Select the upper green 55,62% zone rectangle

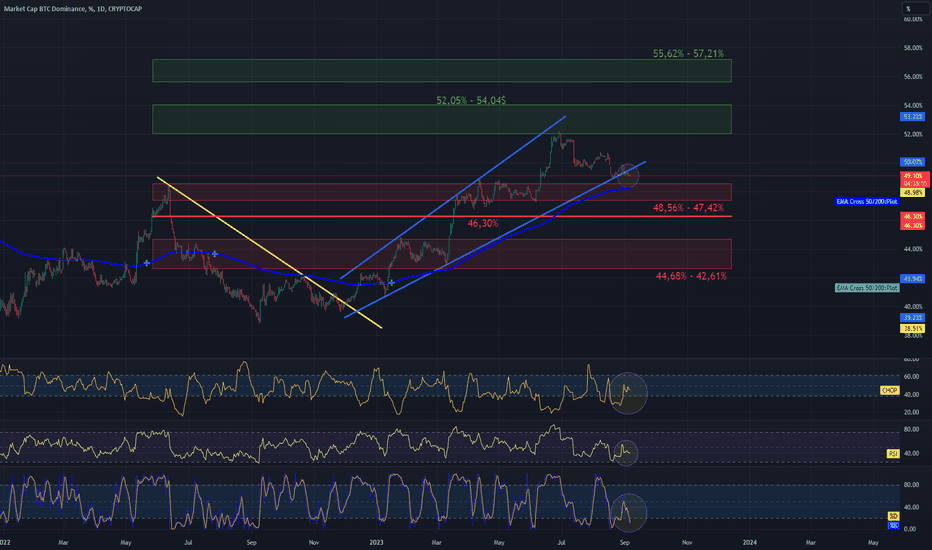442,71
